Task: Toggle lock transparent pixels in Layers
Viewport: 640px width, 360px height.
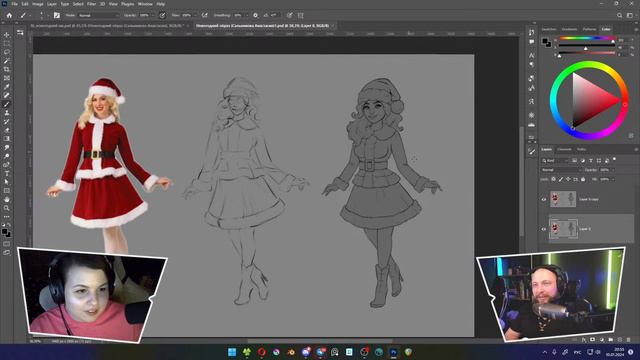Action: (553, 179)
